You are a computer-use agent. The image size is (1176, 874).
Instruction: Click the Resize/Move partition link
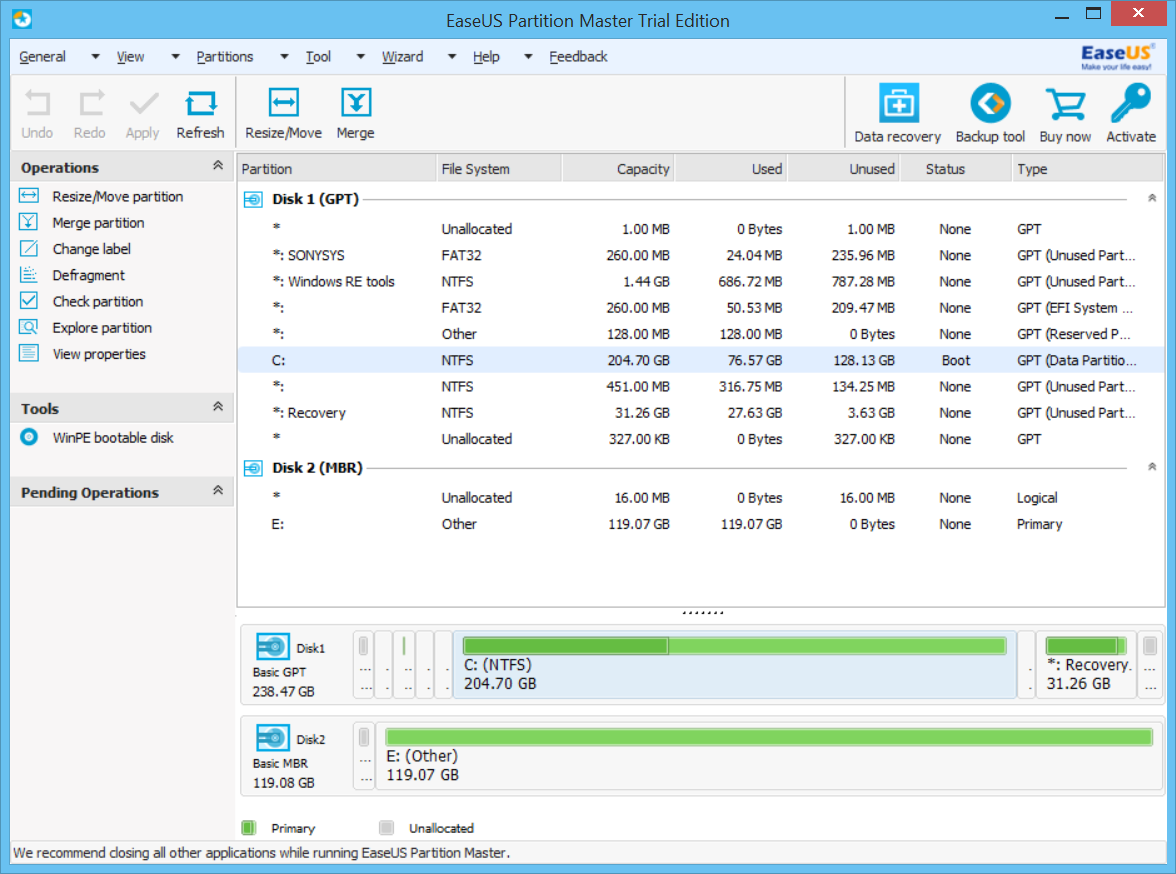click(x=118, y=197)
